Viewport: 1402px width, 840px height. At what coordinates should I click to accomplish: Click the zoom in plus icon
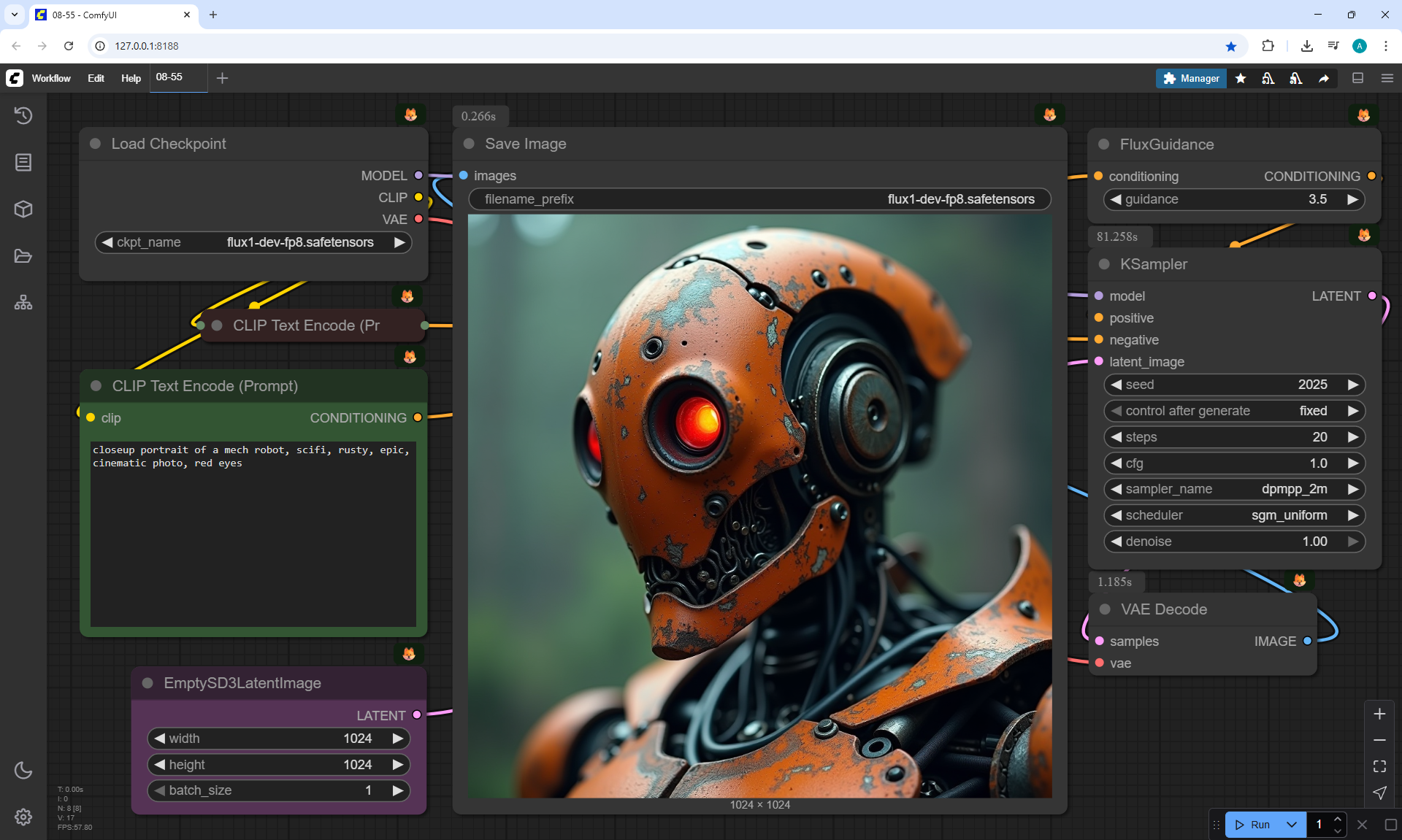(1379, 714)
